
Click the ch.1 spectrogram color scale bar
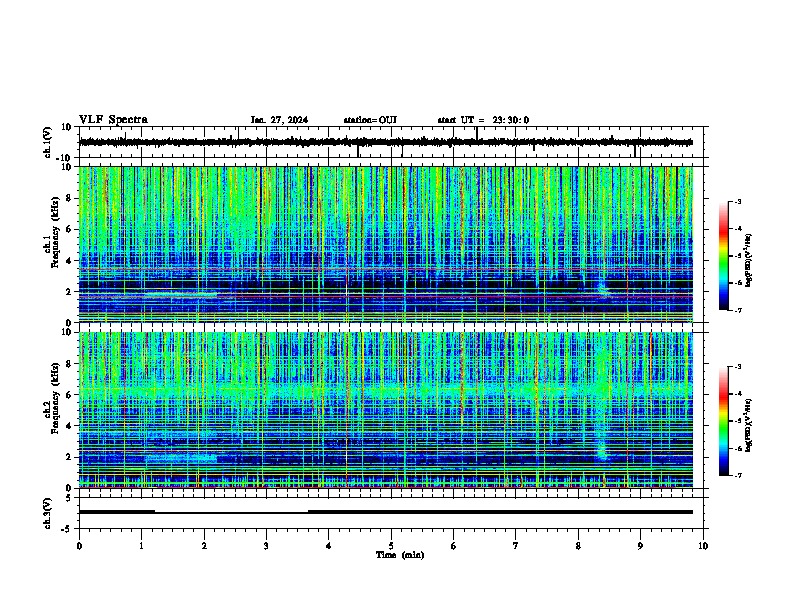(x=723, y=256)
